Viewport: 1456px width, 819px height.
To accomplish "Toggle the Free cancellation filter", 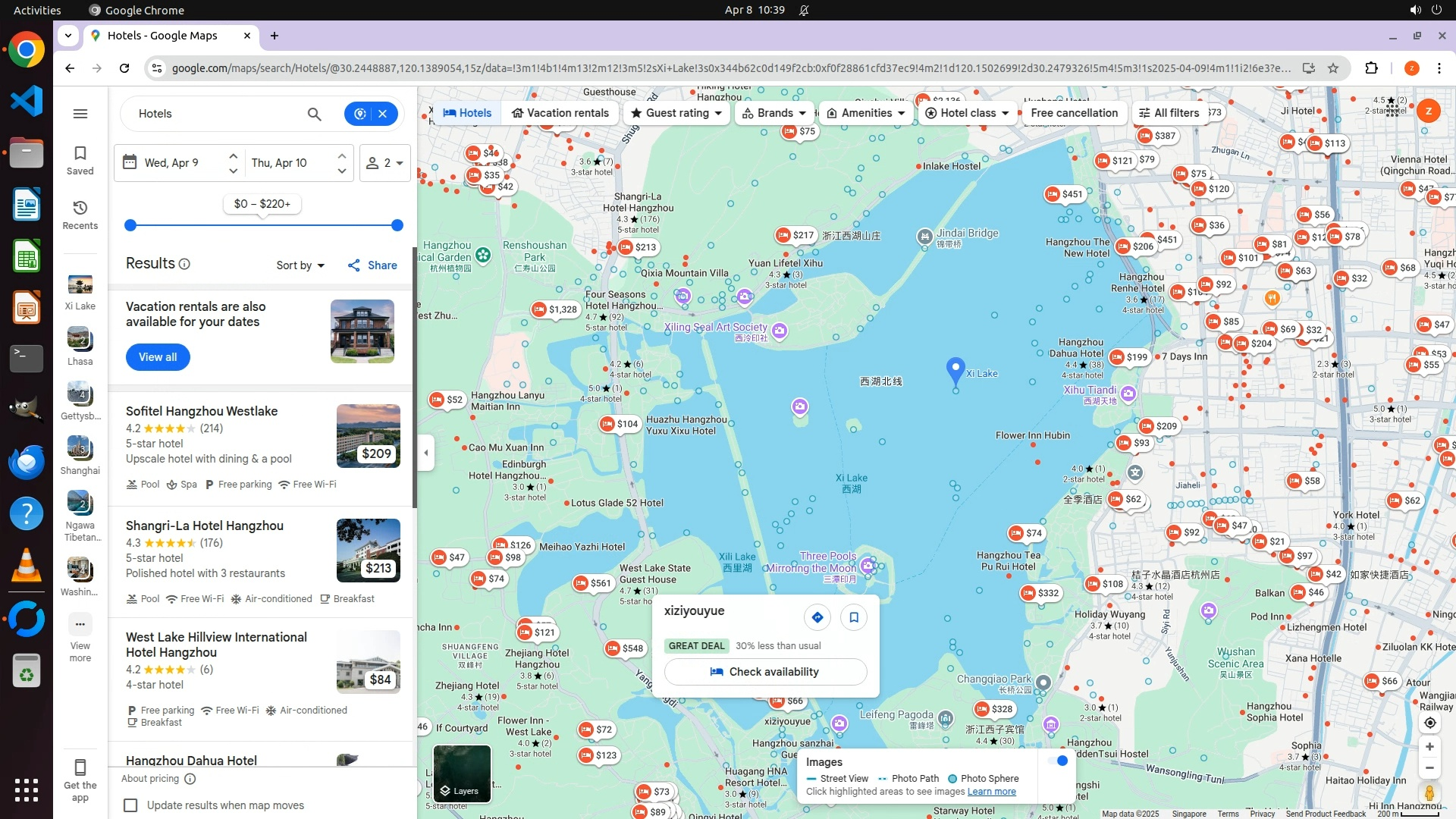I will tap(1074, 113).
